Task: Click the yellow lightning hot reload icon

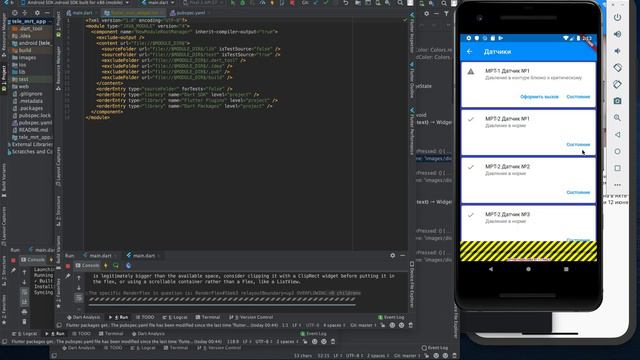Action: (106, 266)
